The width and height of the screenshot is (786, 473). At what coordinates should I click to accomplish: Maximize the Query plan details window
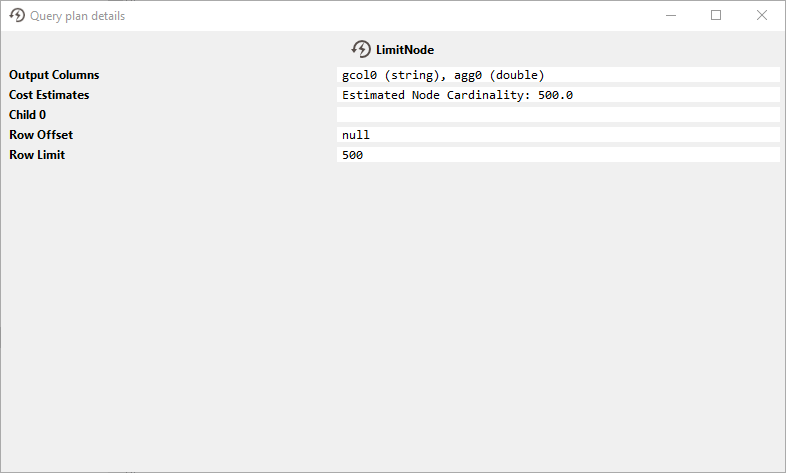click(x=716, y=16)
